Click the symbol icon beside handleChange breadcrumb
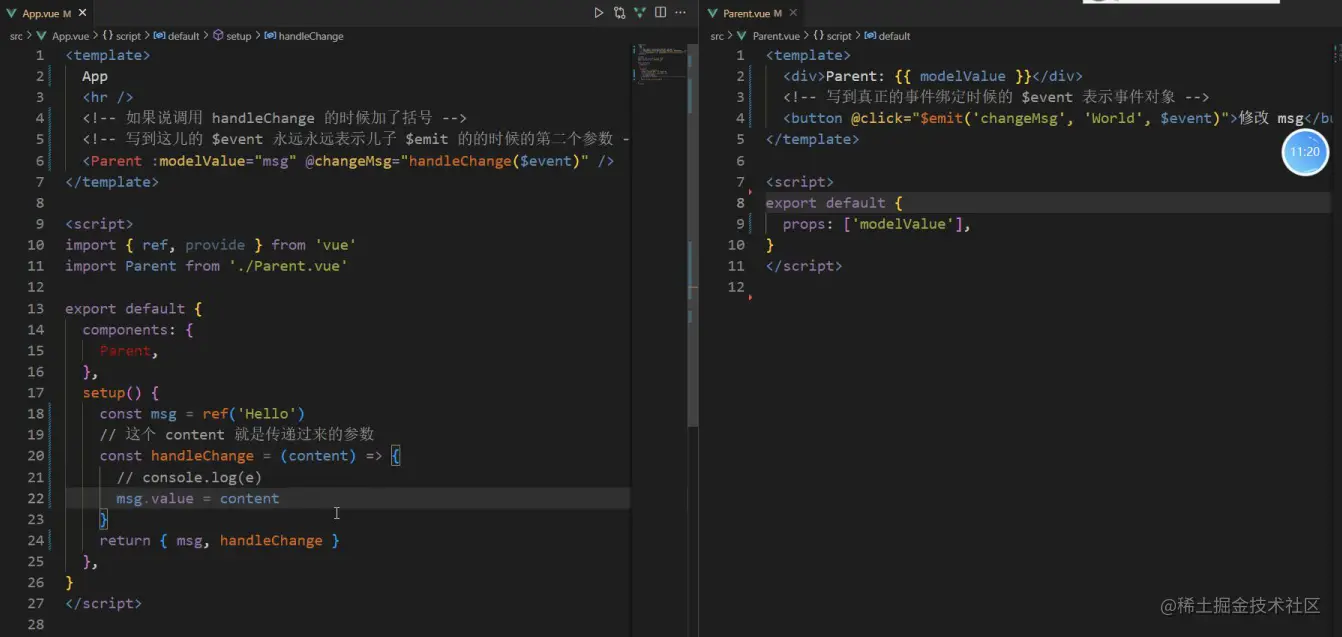1342x637 pixels. [270, 36]
